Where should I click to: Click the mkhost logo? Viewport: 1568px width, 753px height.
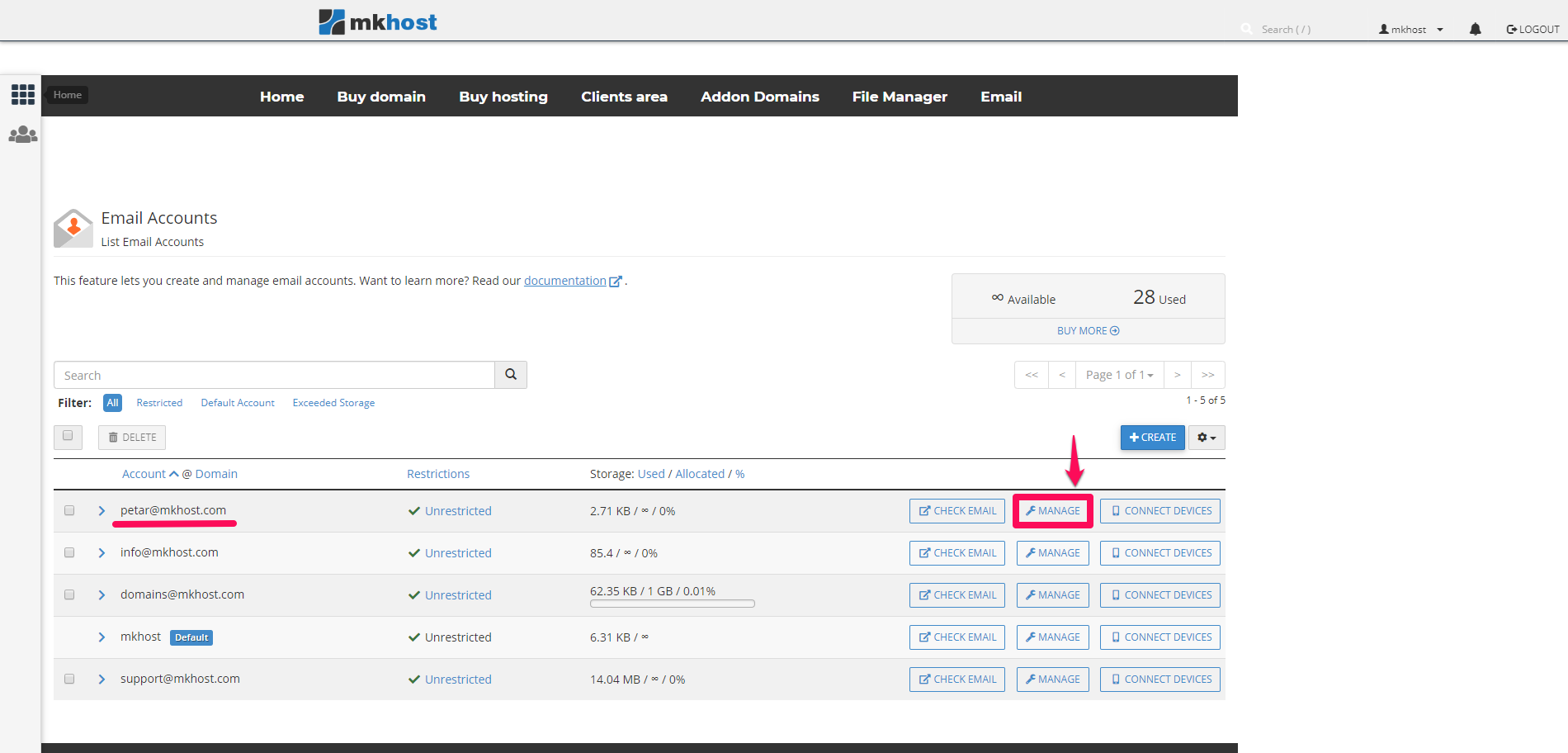[378, 21]
